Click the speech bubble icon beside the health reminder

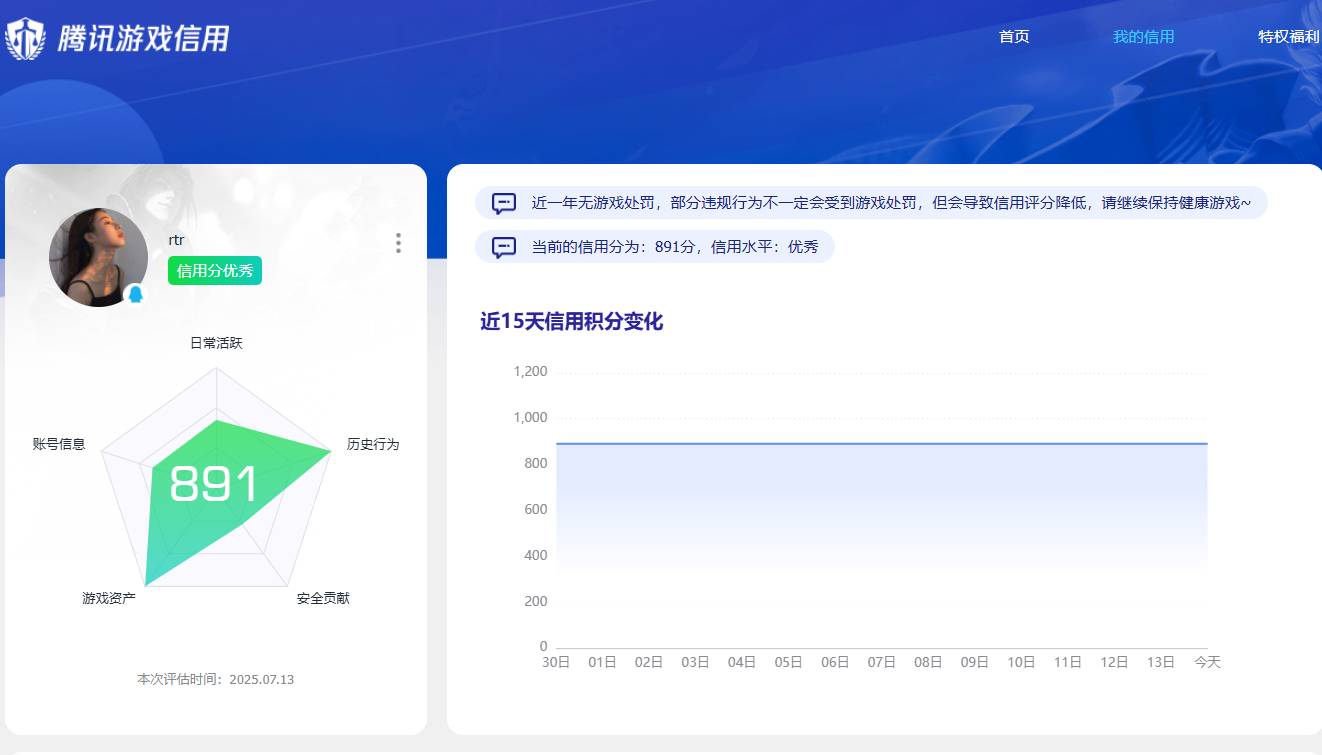click(502, 202)
